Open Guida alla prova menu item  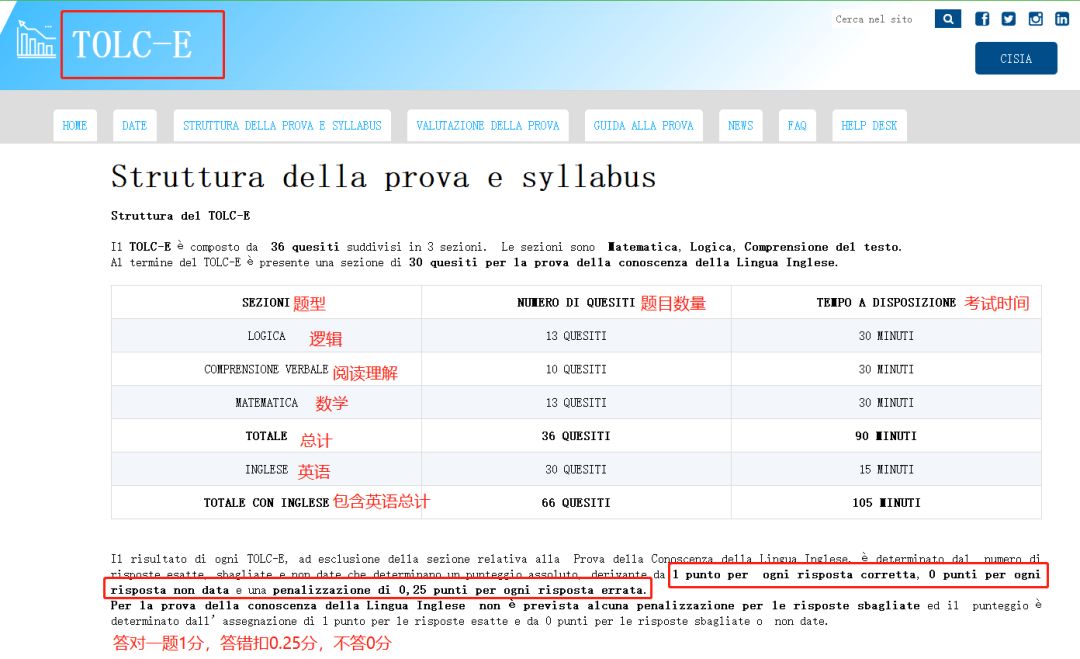pos(643,125)
